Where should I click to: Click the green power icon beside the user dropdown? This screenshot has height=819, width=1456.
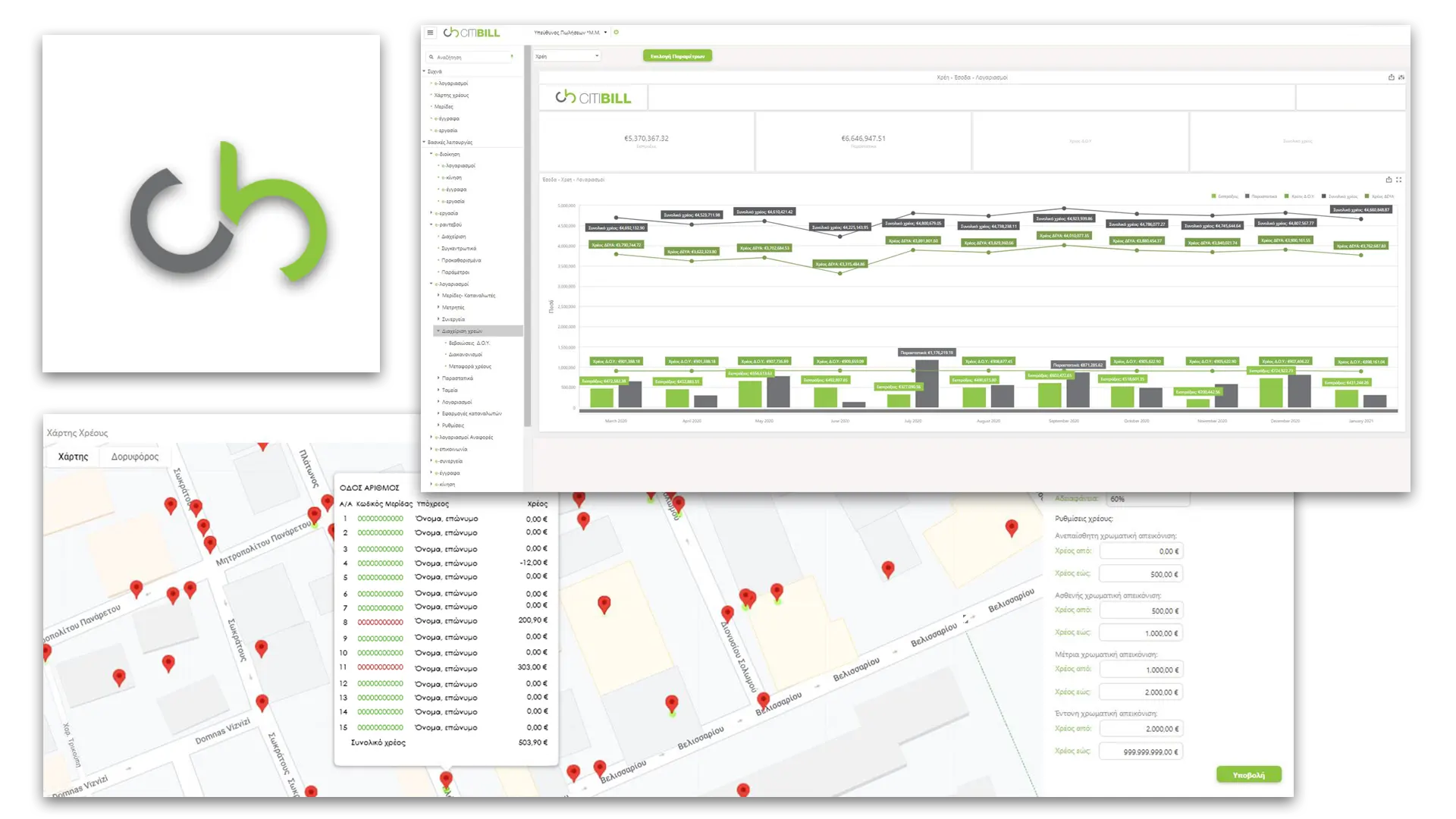point(616,33)
